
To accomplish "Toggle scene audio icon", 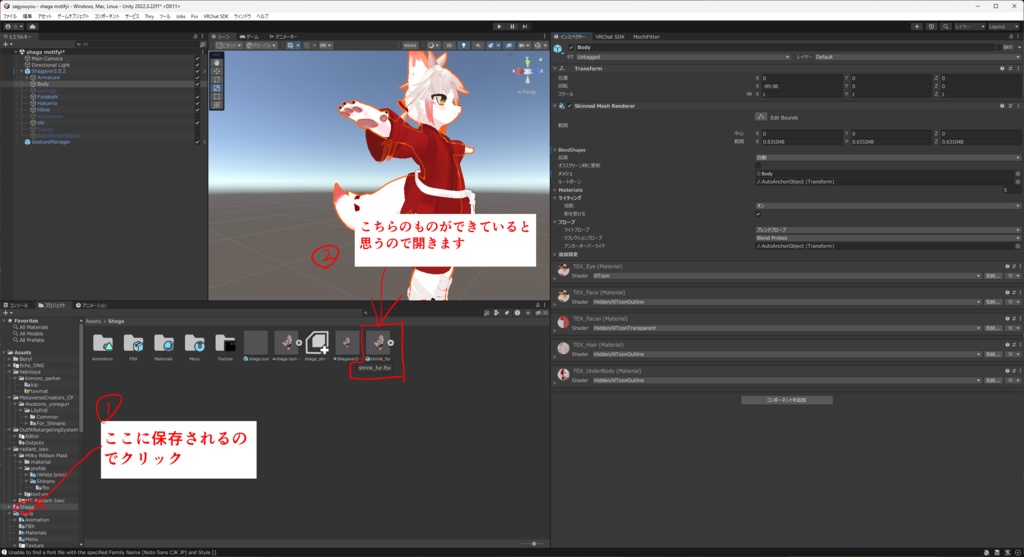I will tap(478, 46).
